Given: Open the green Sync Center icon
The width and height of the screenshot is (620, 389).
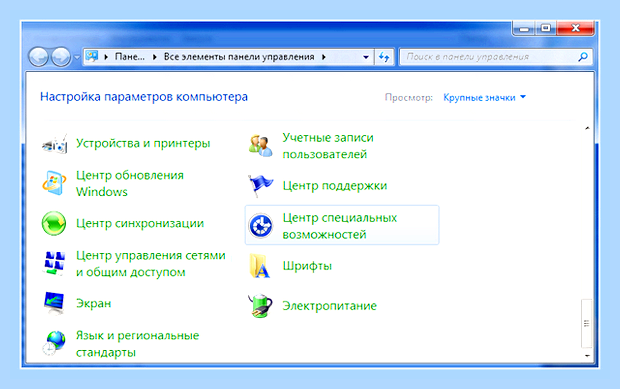Looking at the screenshot, I should [x=54, y=223].
